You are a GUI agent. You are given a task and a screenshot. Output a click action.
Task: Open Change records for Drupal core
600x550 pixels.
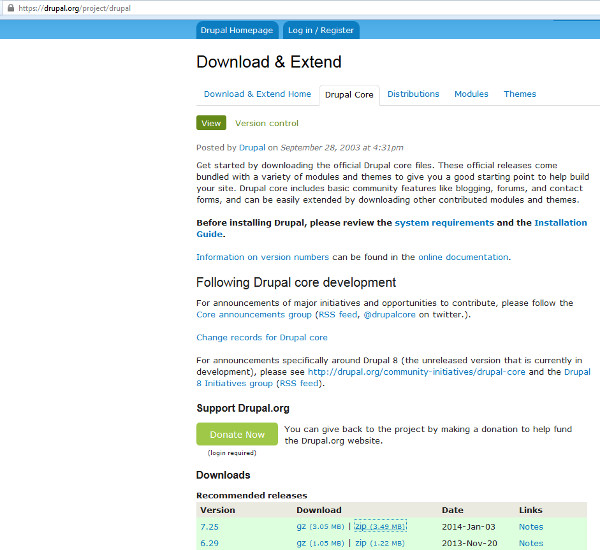click(262, 338)
